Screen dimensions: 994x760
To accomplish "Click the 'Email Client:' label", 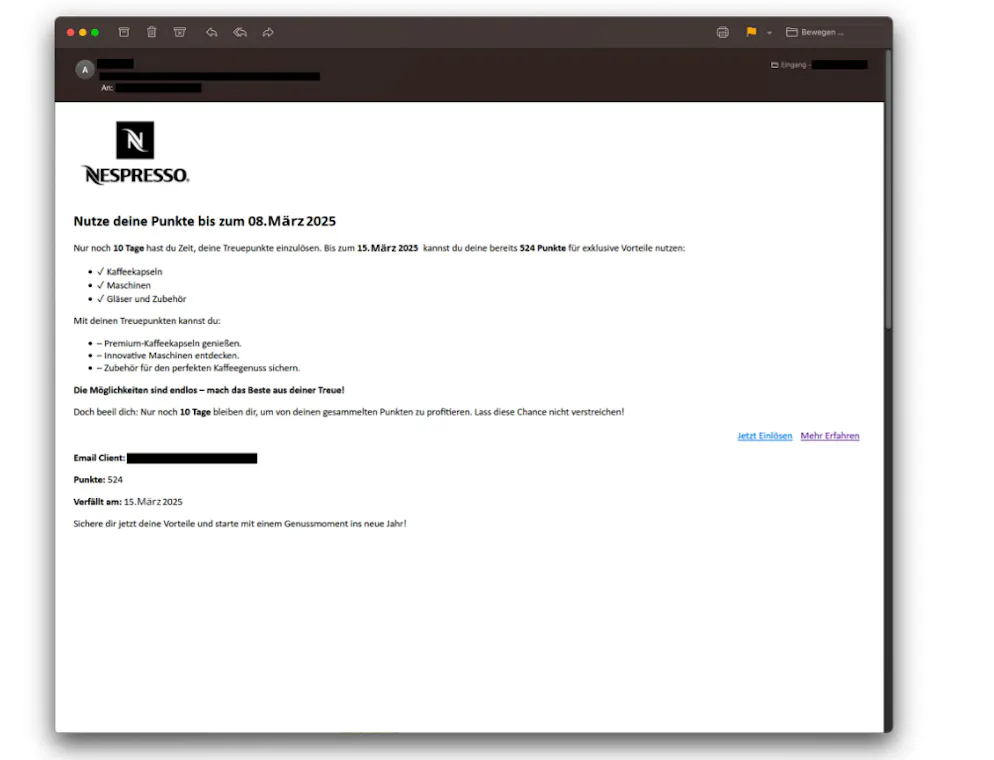I will (x=99, y=458).
